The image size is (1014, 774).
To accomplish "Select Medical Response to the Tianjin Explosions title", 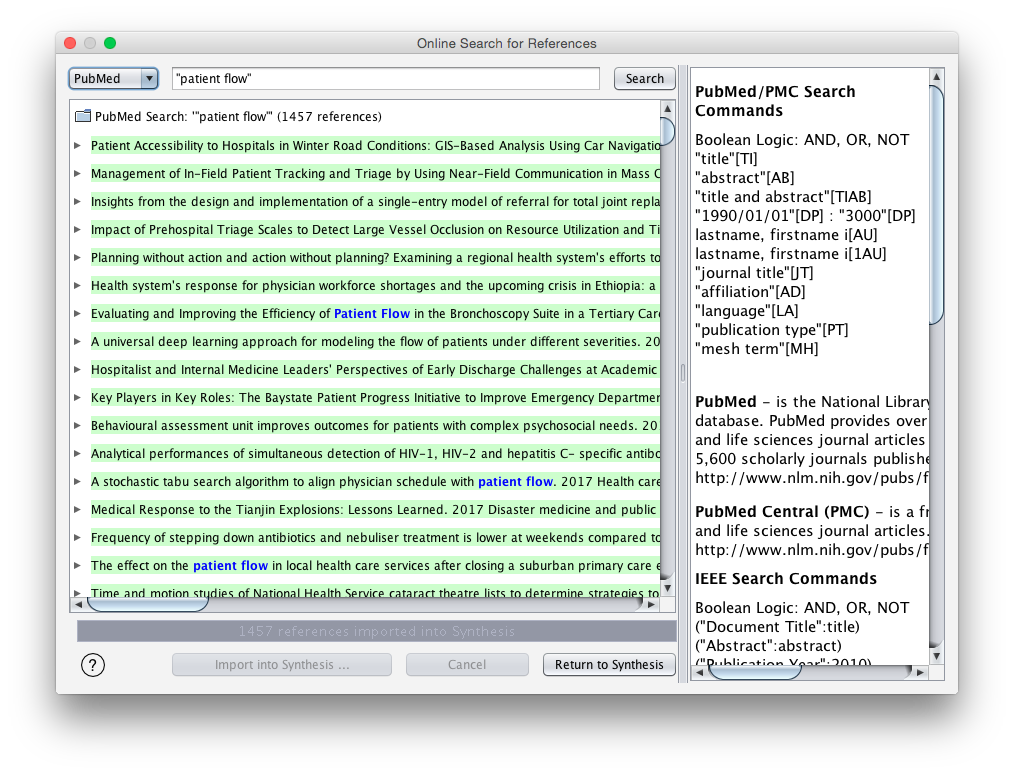I will coord(375,510).
